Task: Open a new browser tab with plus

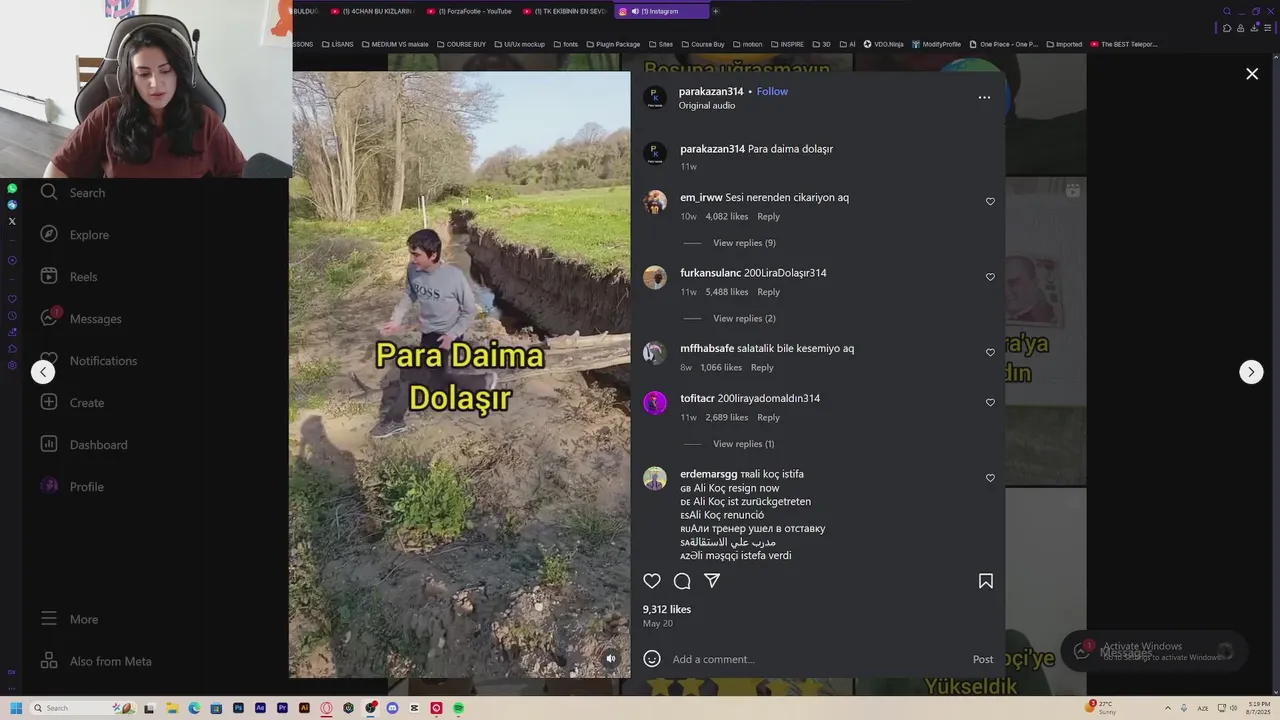Action: pyautogui.click(x=715, y=11)
